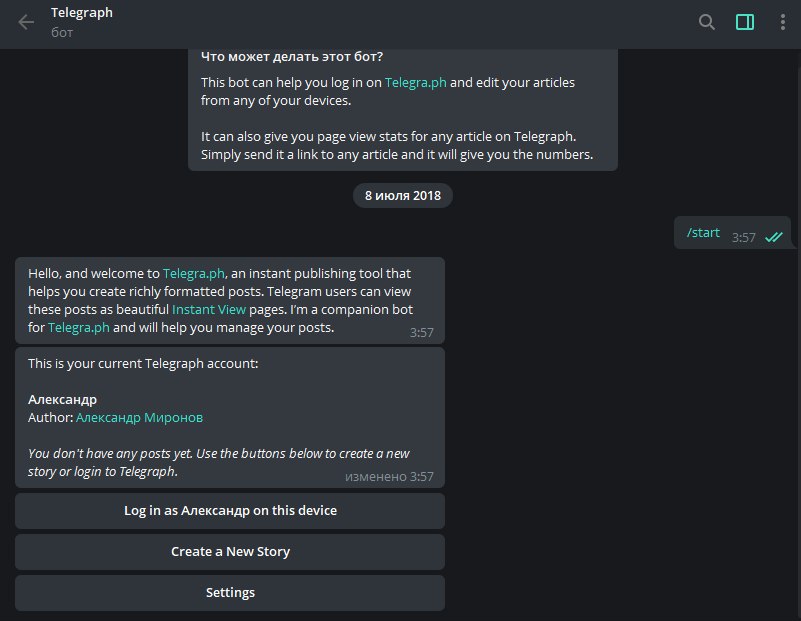Open the Telegraph bot title header
This screenshot has width=801, height=621.
(82, 13)
